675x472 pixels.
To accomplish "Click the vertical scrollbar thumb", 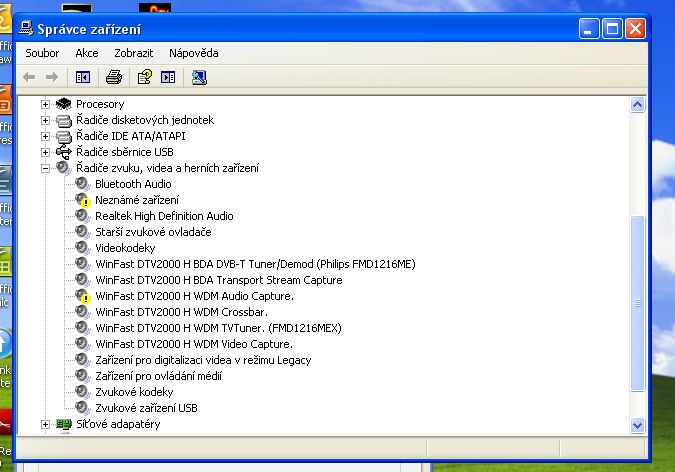I will [637, 304].
